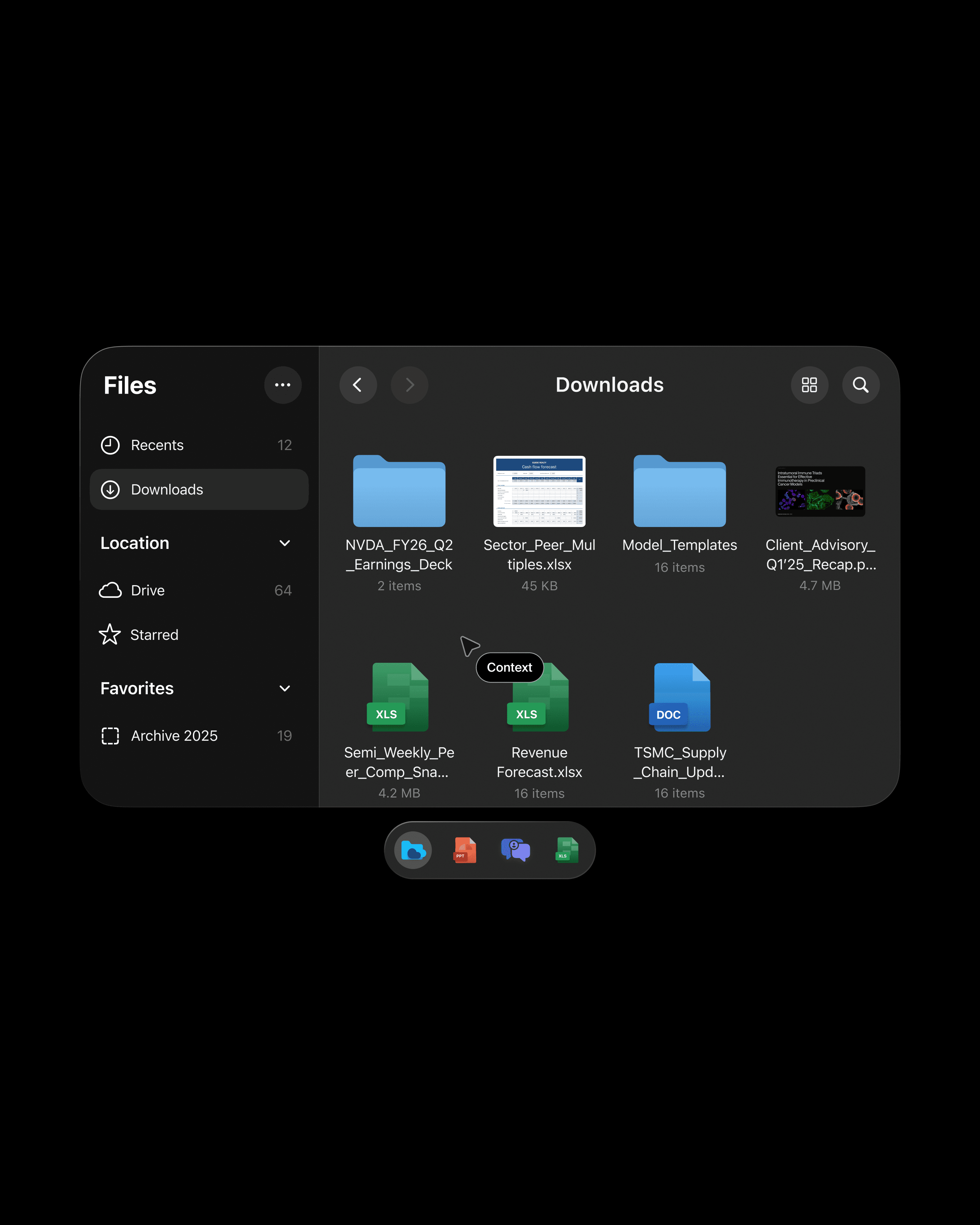
Task: Click the forward navigation arrow
Action: click(x=409, y=385)
